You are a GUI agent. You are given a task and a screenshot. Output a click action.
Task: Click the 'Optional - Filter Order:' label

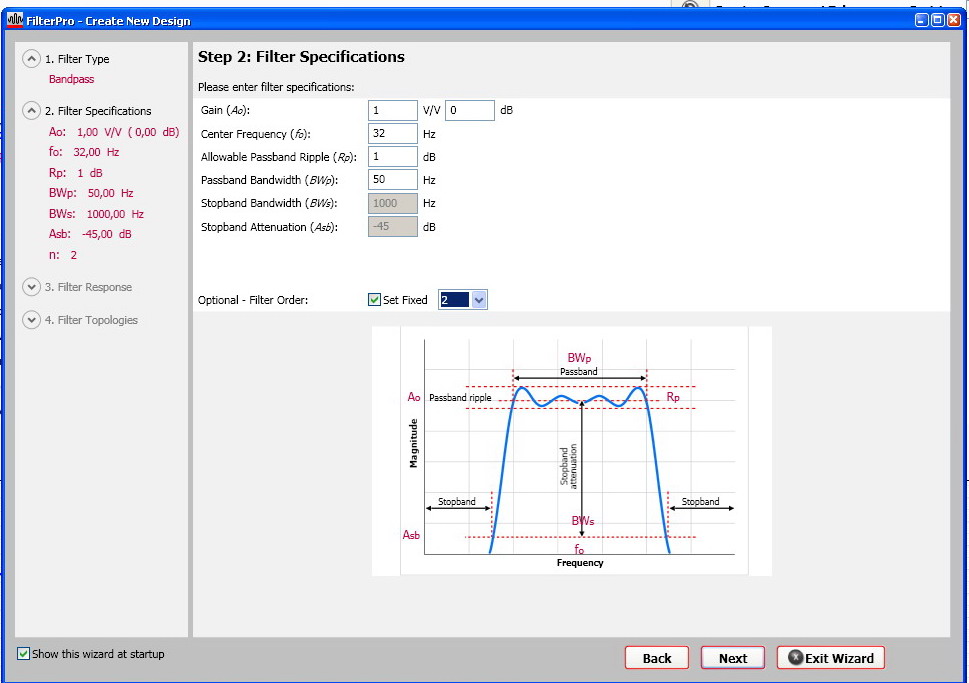point(253,300)
